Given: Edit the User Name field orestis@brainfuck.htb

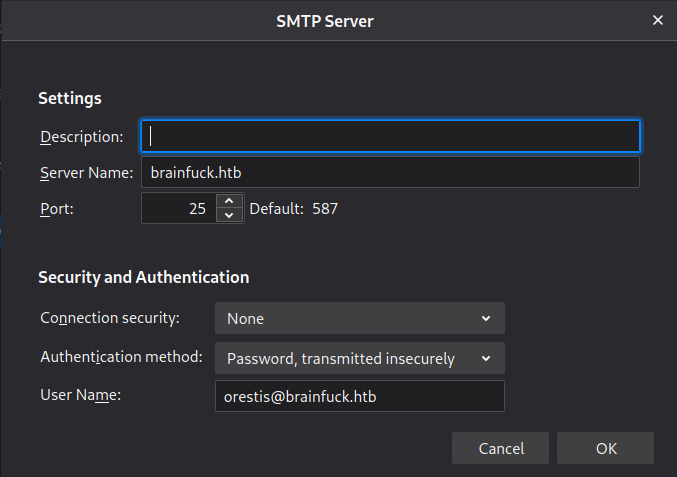Looking at the screenshot, I should pyautogui.click(x=360, y=396).
